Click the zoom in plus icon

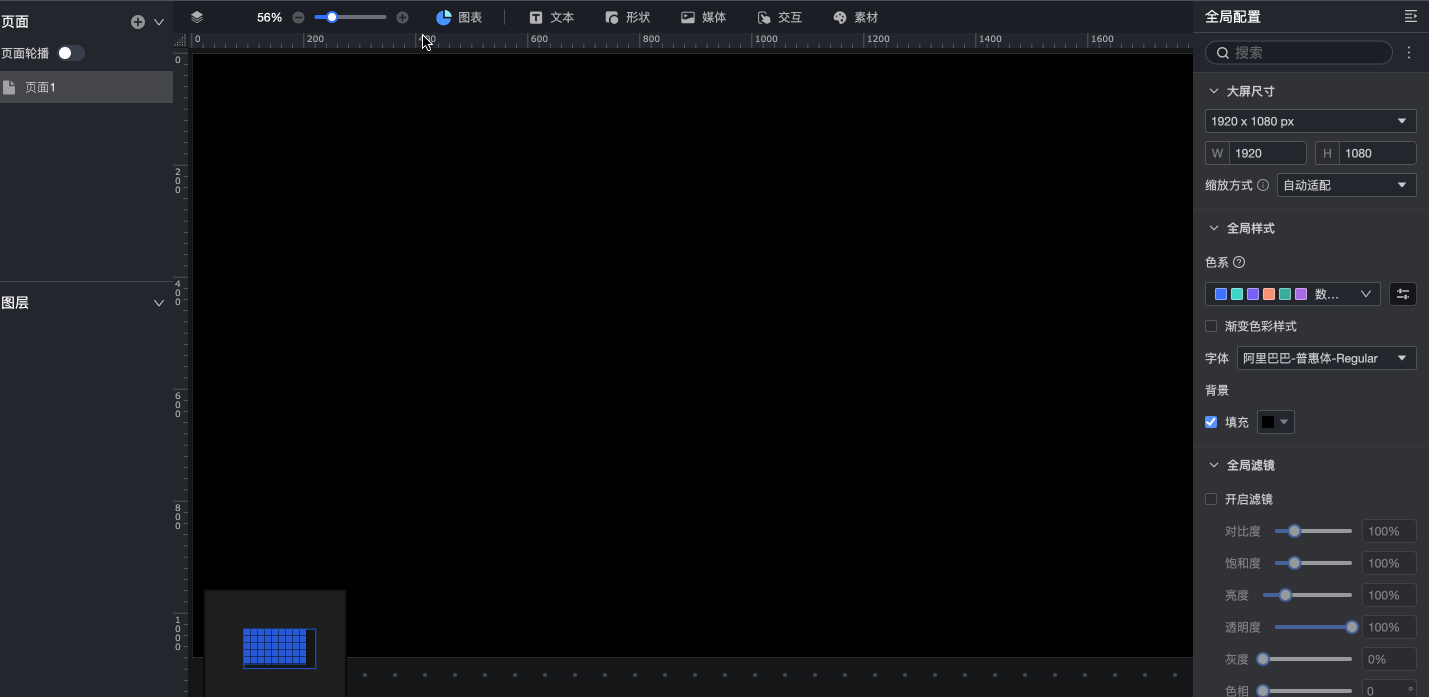coord(402,17)
